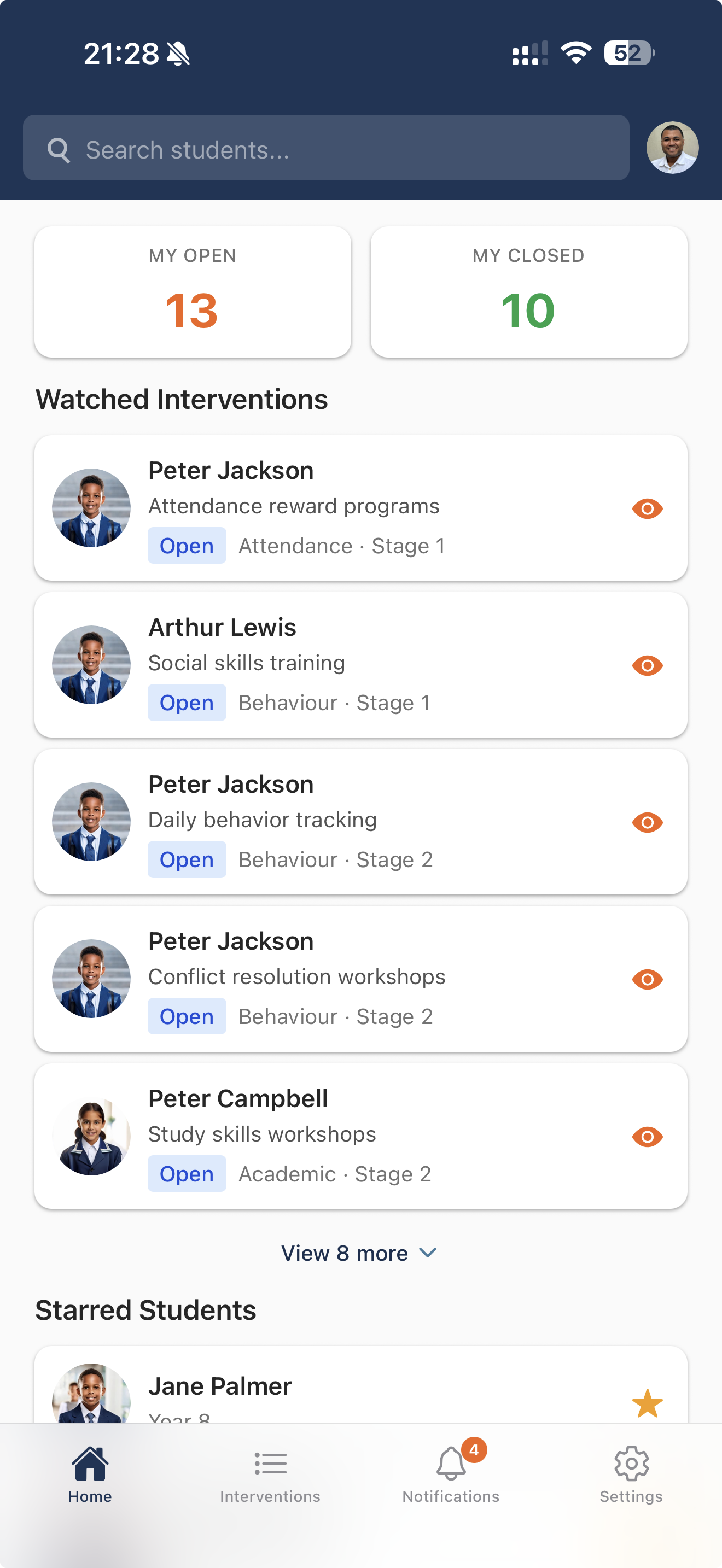The height and width of the screenshot is (1568, 722).
Task: Open Arthur Lewis student photo
Action: click(91, 665)
